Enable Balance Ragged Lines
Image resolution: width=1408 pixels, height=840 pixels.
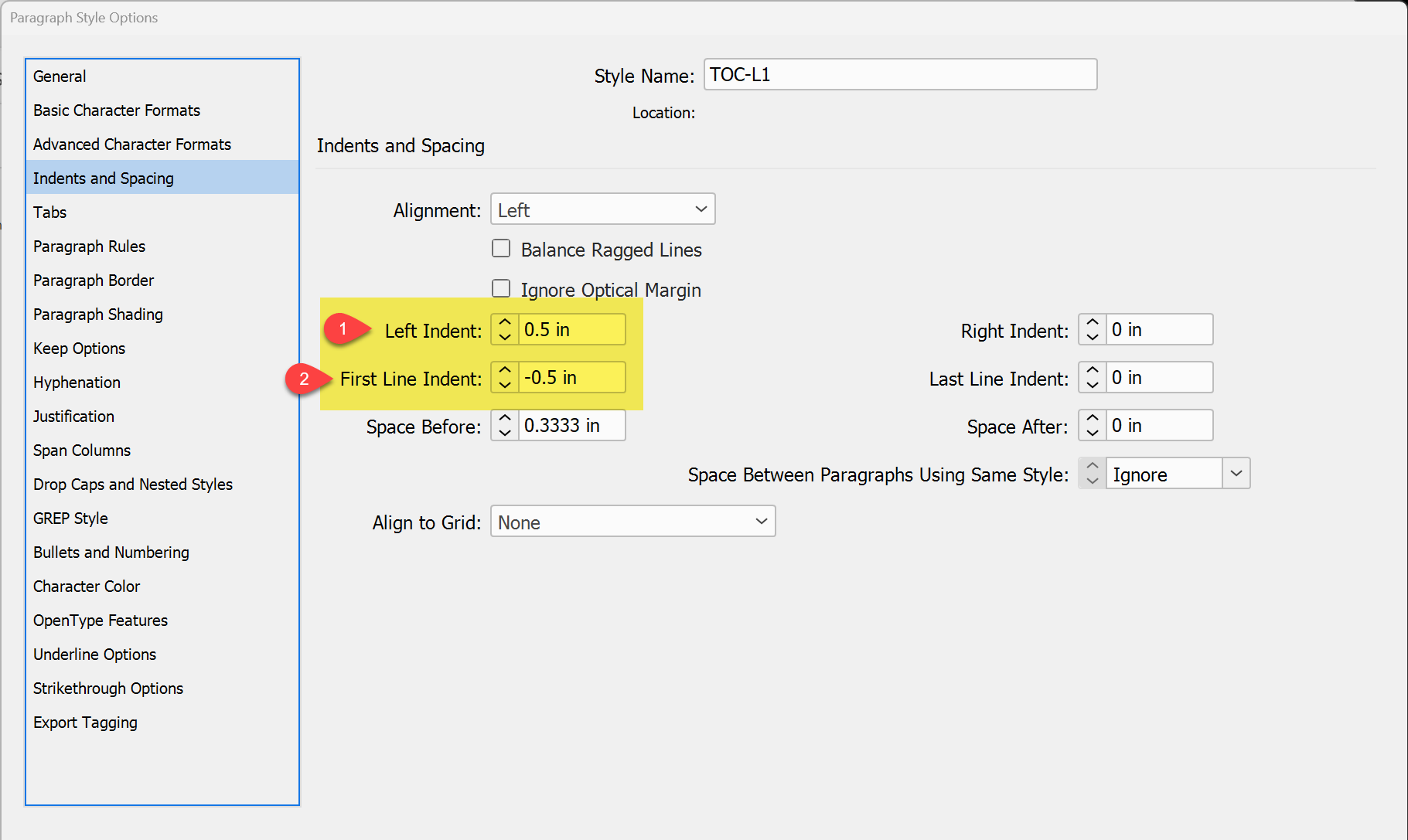[x=501, y=248]
